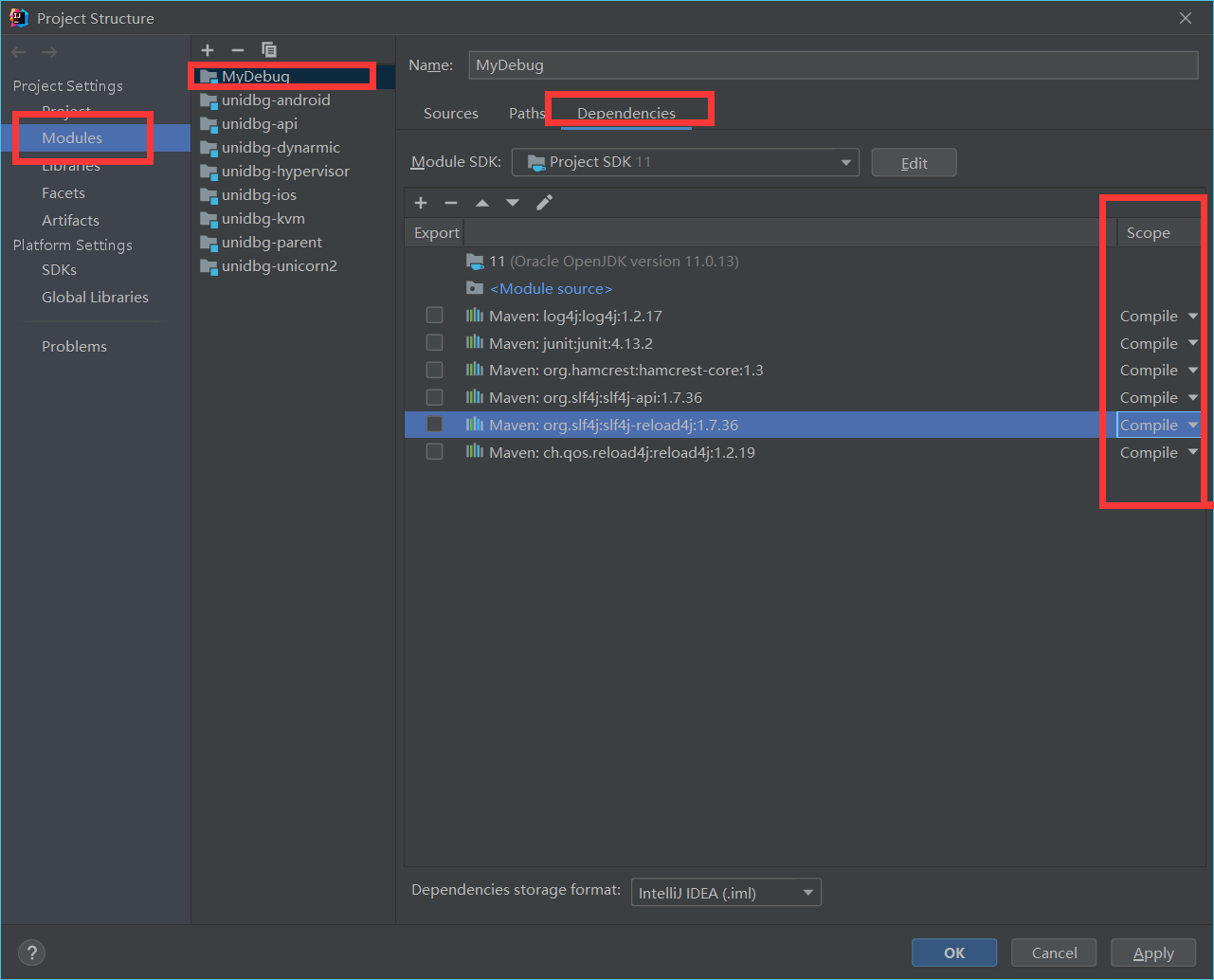The image size is (1214, 980).
Task: Toggle Export checkbox for slf4j-api:1.7.36
Action: [434, 397]
